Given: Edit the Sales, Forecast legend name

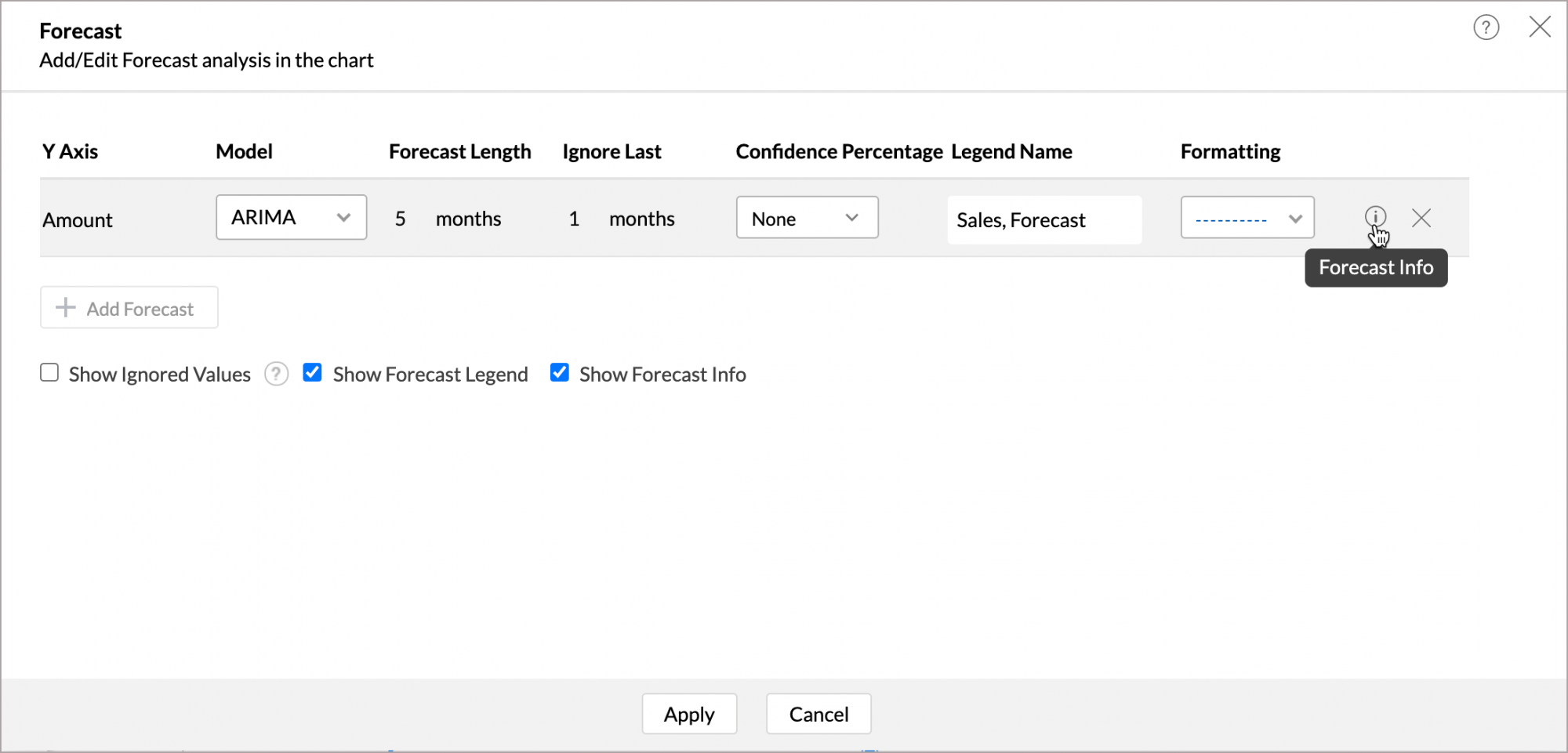Looking at the screenshot, I should click(x=1044, y=219).
